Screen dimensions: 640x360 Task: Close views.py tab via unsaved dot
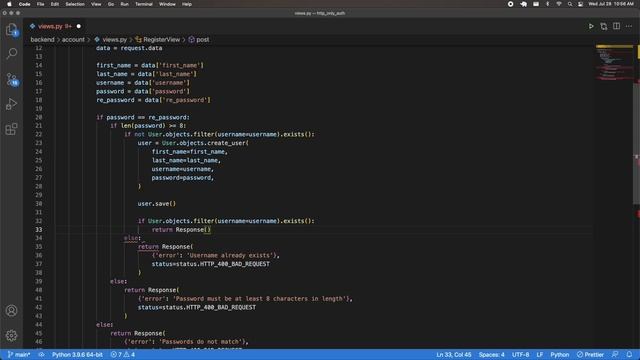click(79, 26)
